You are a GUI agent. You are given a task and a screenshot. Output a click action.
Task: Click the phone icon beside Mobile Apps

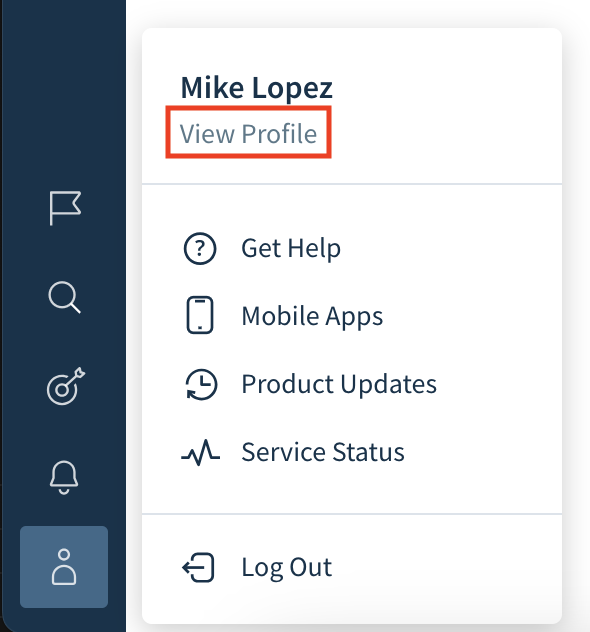click(200, 315)
